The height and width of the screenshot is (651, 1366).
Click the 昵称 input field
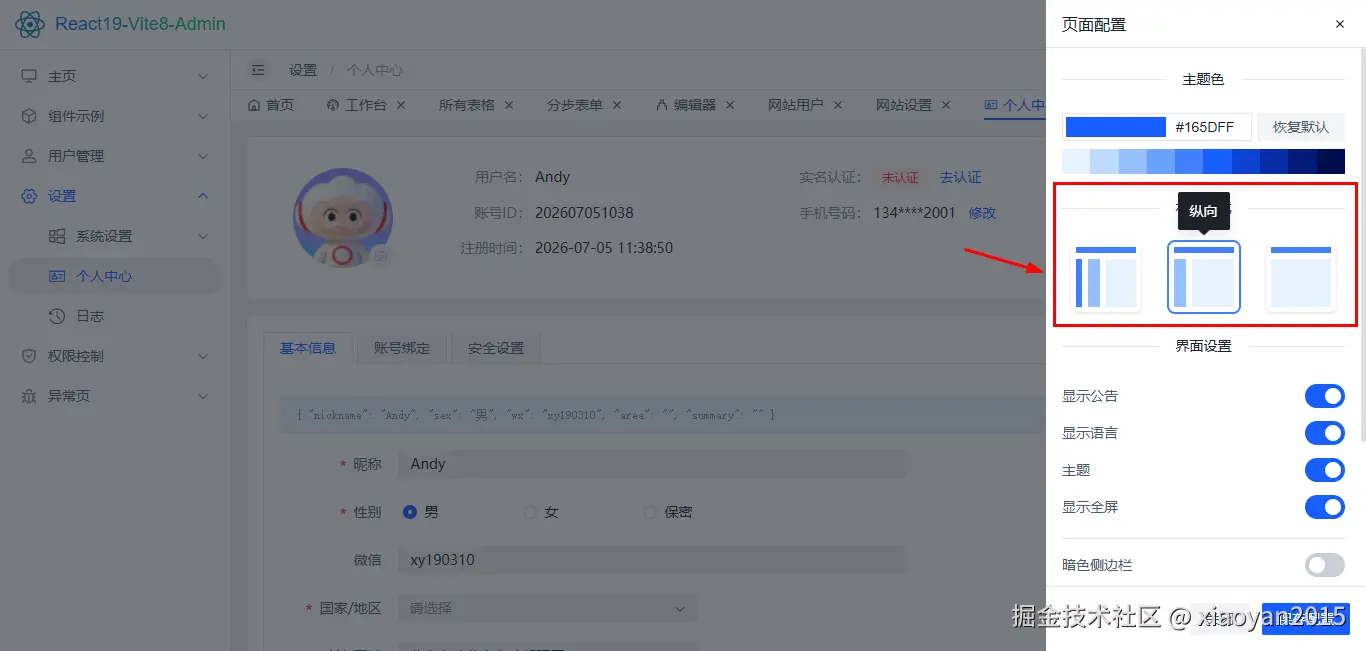point(652,464)
